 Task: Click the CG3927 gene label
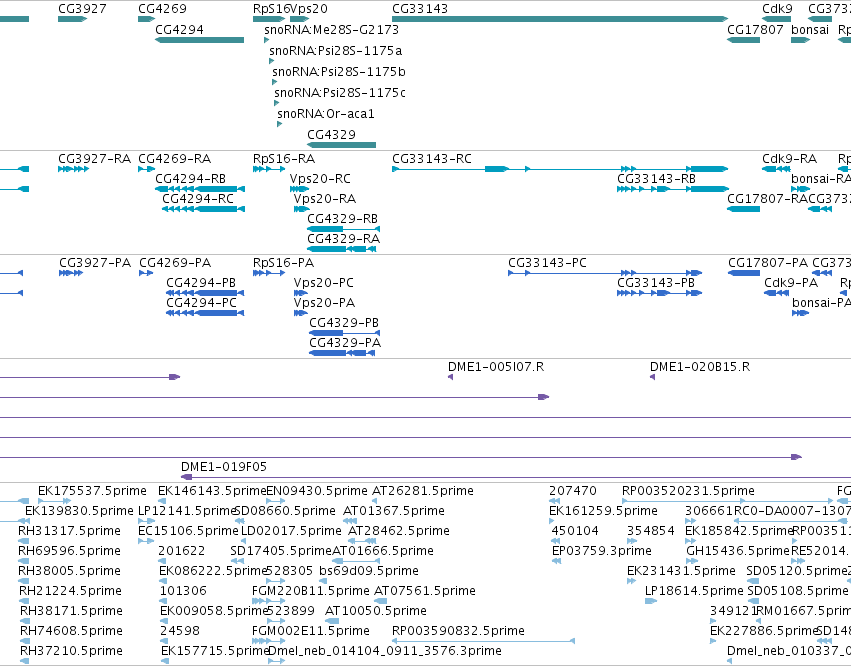pyautogui.click(x=82, y=9)
